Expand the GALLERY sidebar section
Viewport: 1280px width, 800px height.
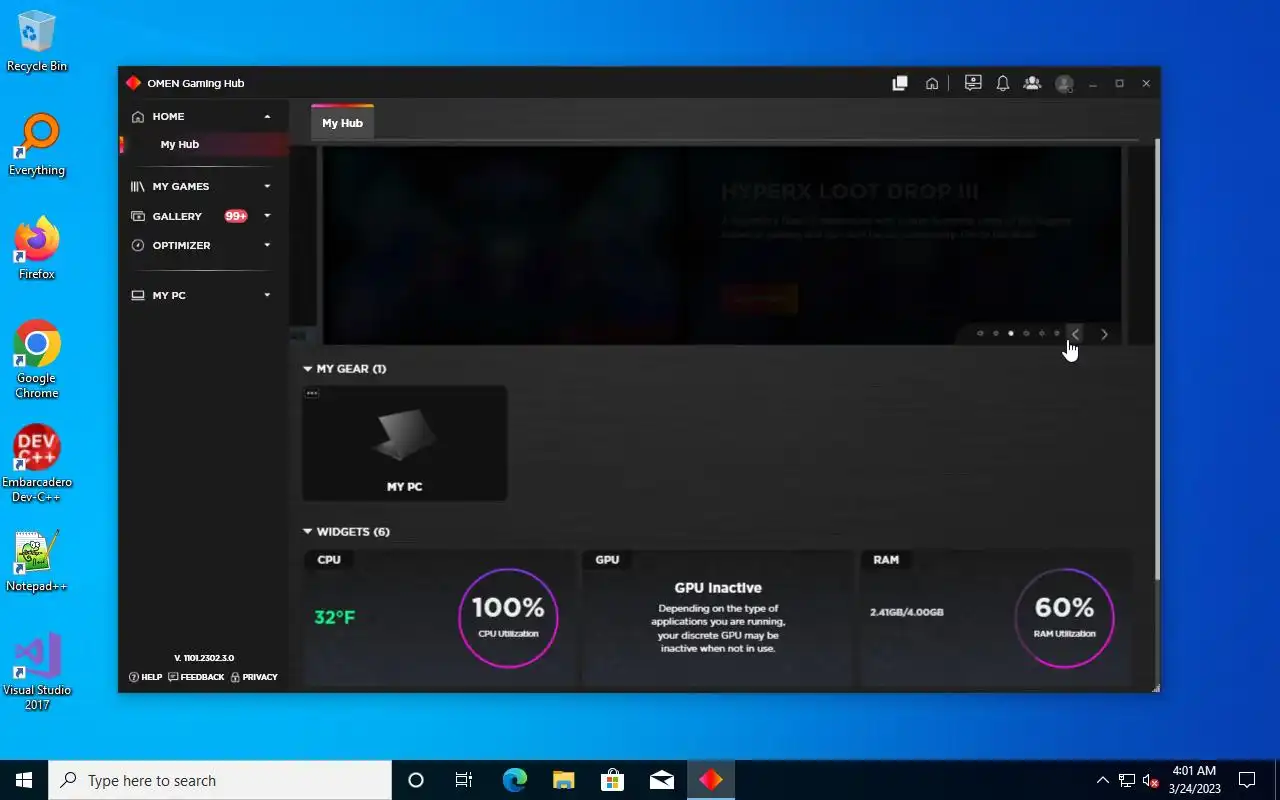coord(267,216)
